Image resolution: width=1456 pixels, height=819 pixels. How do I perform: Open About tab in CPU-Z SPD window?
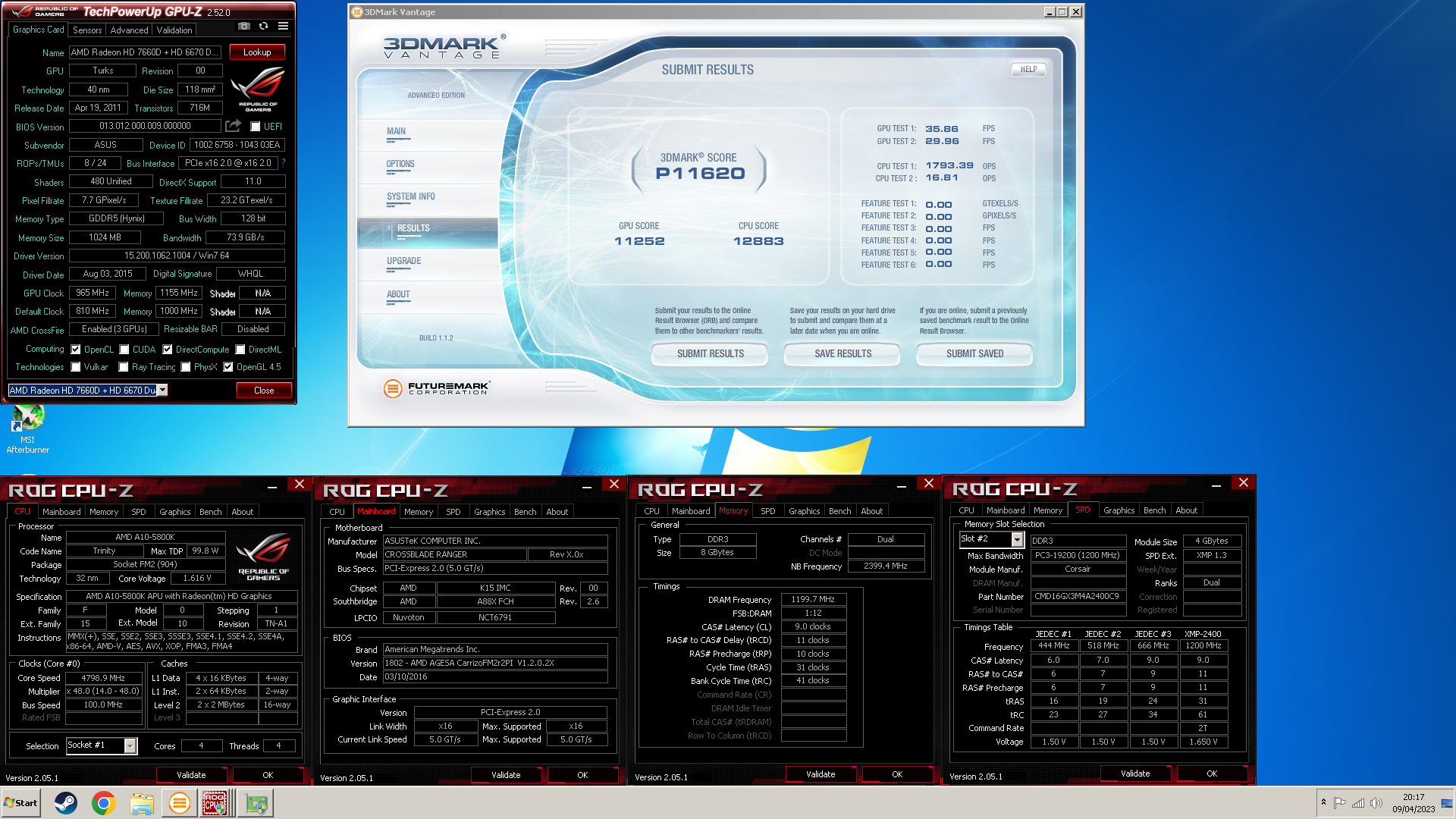1186,510
